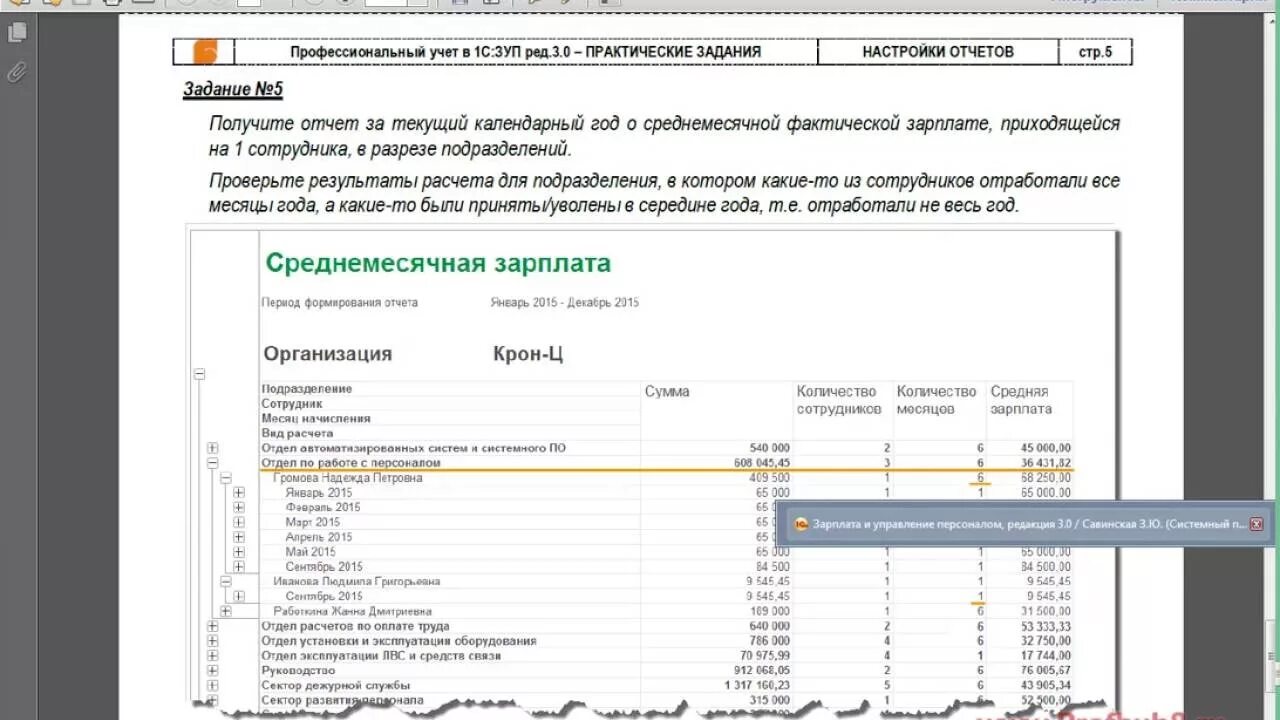Click the Количество сотрудников column header
This screenshot has height=720, width=1280.
coord(839,400)
